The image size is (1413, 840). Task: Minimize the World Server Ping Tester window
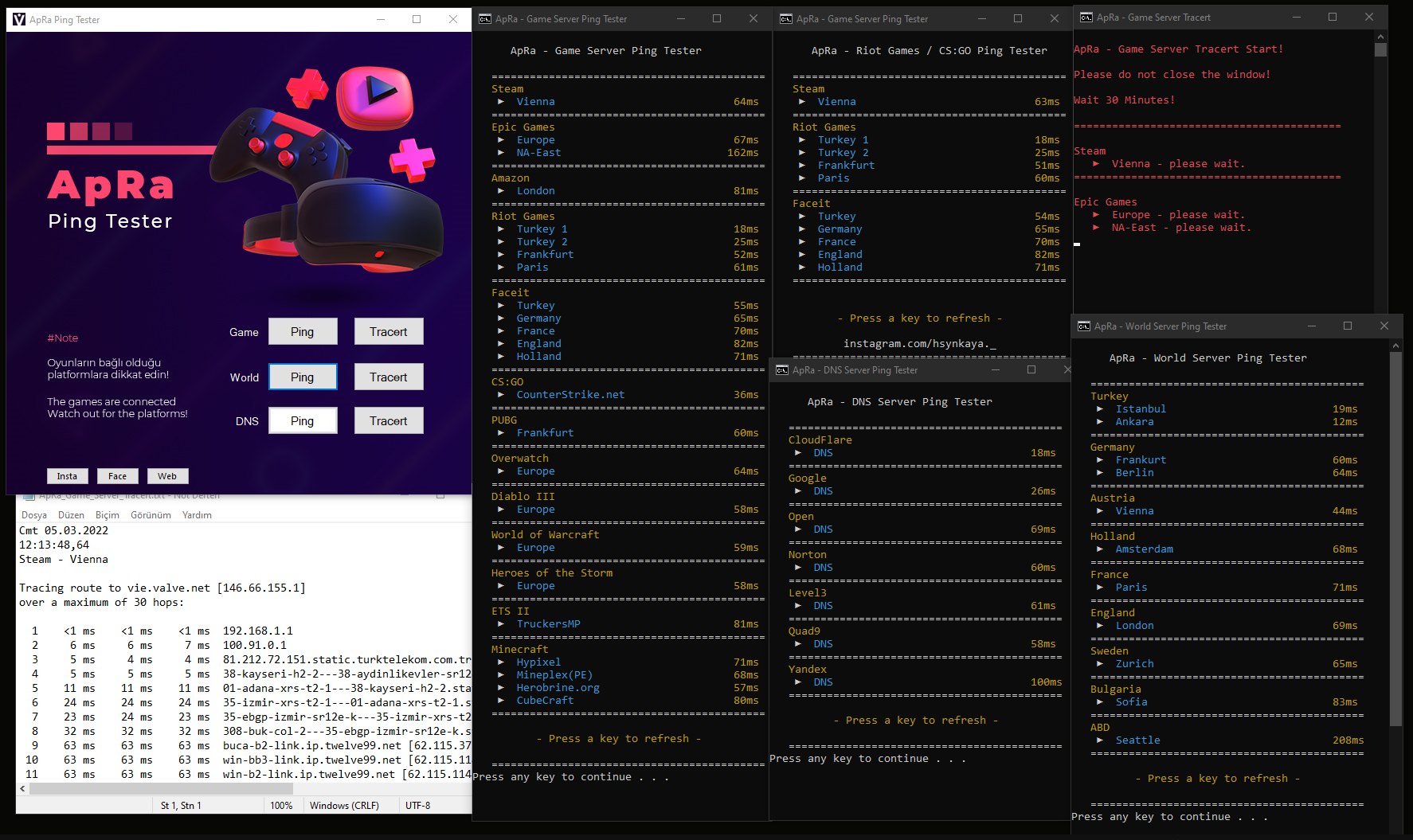[1311, 326]
